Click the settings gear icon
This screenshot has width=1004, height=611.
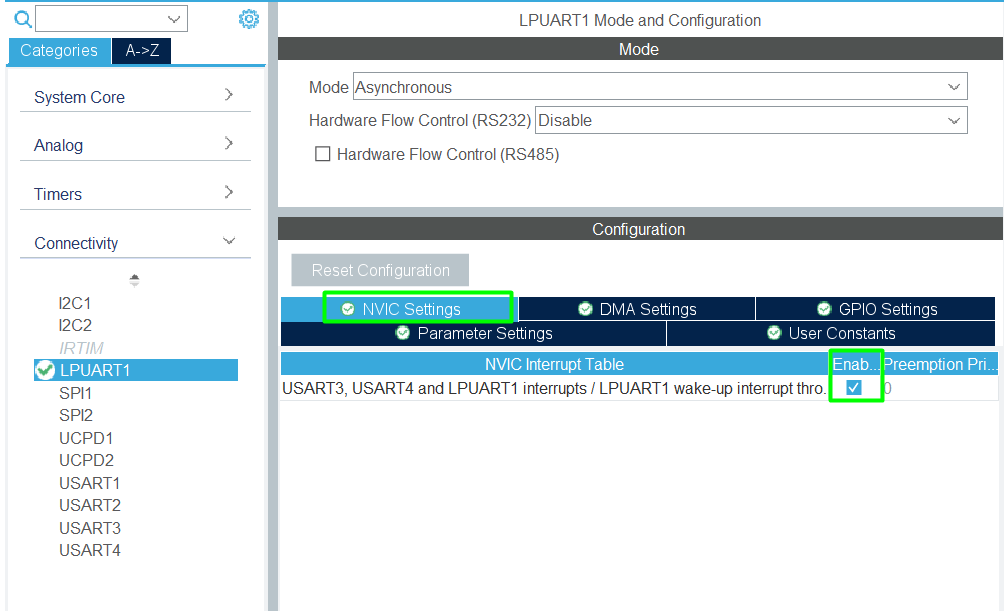(x=249, y=19)
